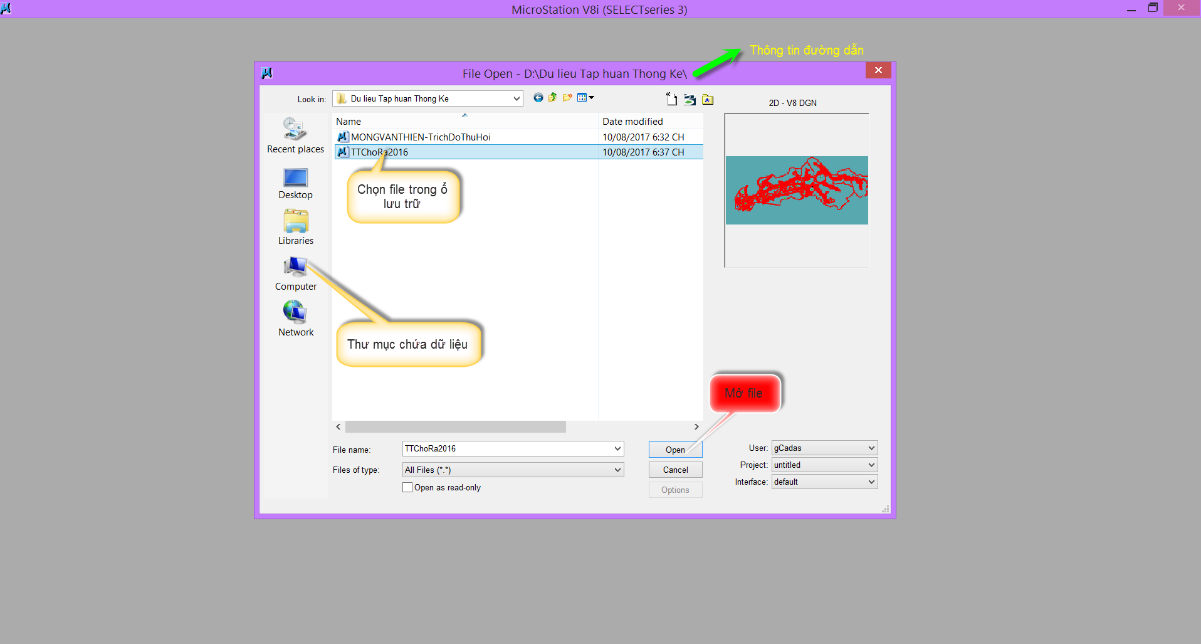Sort files by Name column header

click(465, 122)
